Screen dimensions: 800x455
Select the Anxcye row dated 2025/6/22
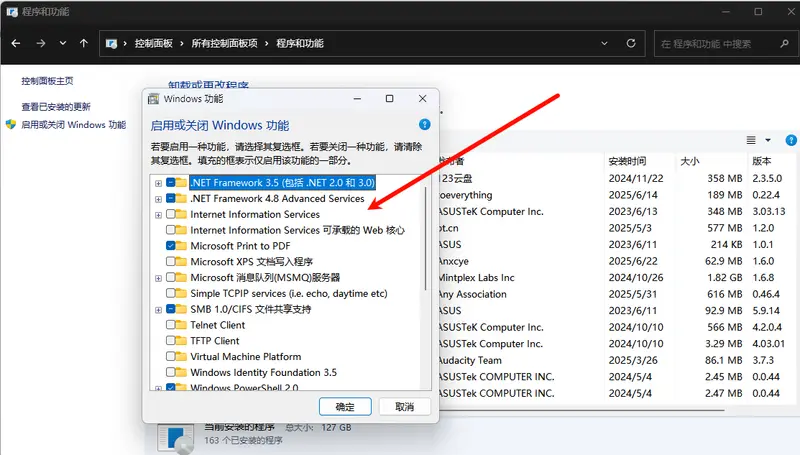(x=617, y=261)
